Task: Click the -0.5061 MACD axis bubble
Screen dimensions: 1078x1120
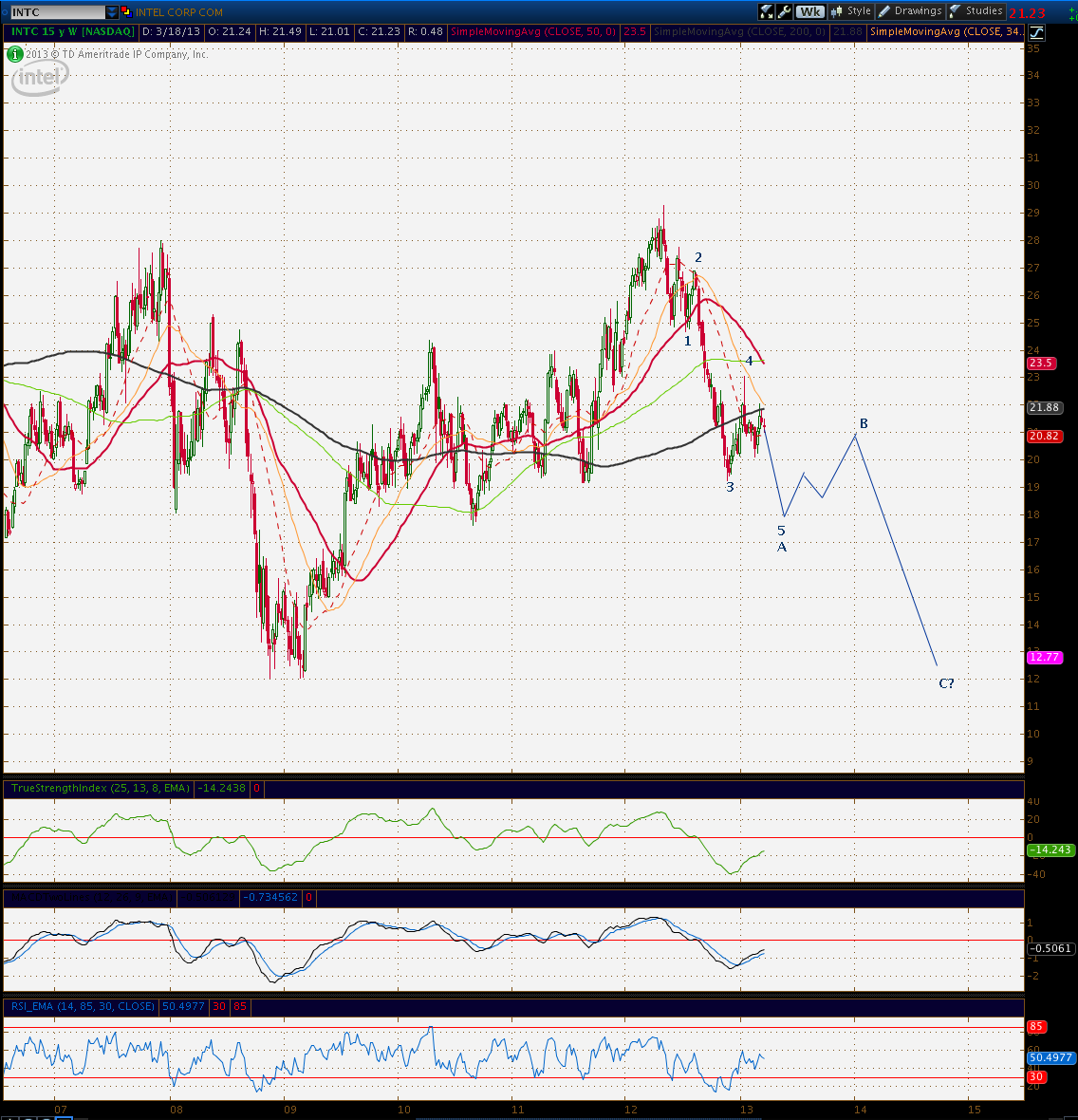Action: click(1050, 948)
